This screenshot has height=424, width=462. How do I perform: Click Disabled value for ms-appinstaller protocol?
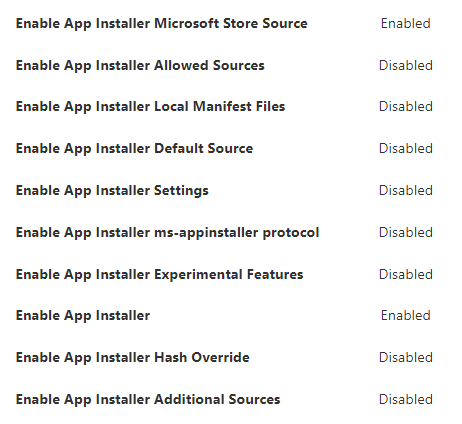406,233
